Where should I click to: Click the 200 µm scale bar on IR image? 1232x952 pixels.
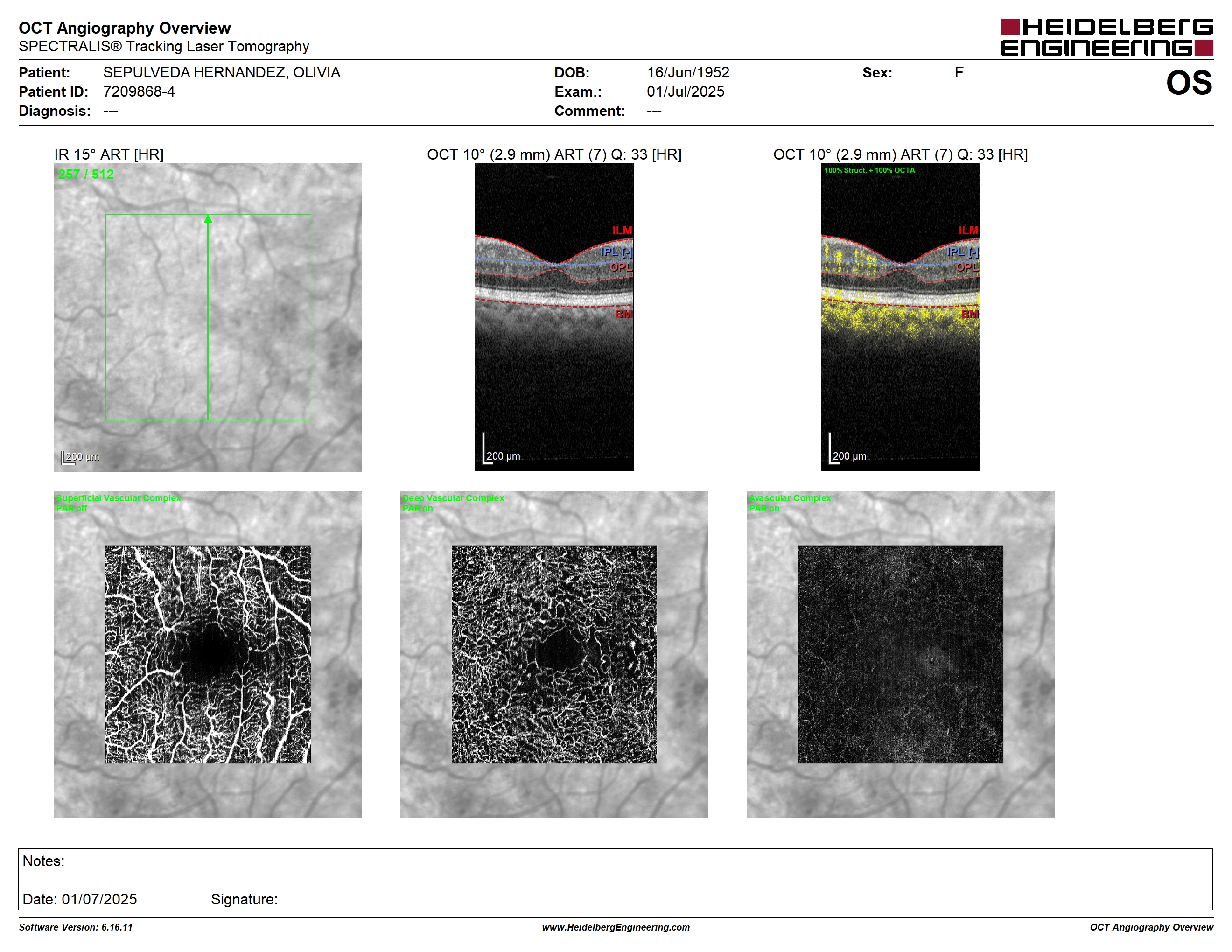pyautogui.click(x=81, y=457)
